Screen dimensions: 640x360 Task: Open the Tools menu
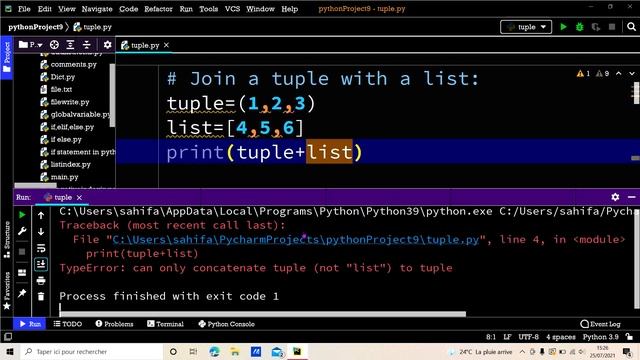click(208, 9)
